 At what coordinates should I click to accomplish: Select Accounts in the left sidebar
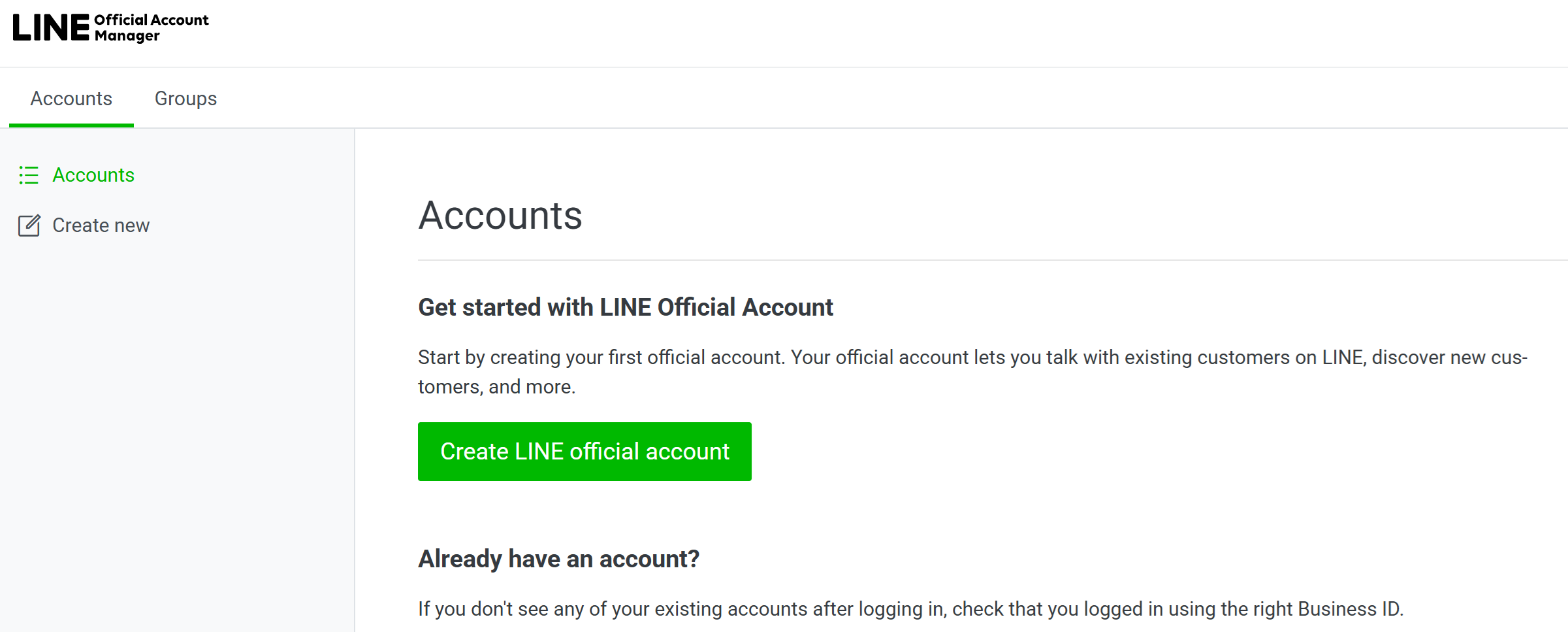(93, 175)
